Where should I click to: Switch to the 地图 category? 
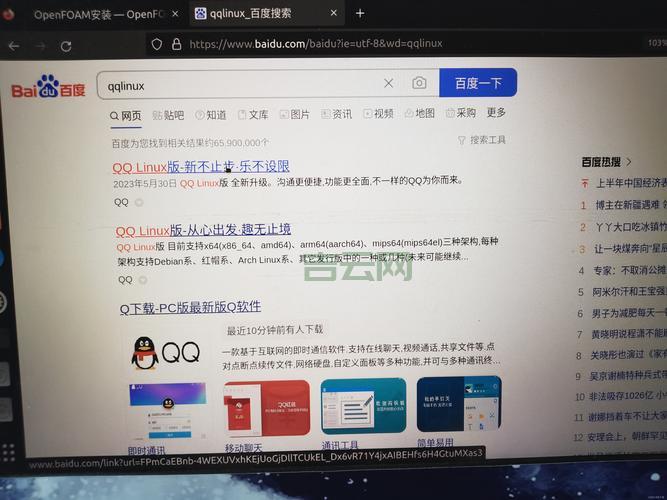point(419,113)
